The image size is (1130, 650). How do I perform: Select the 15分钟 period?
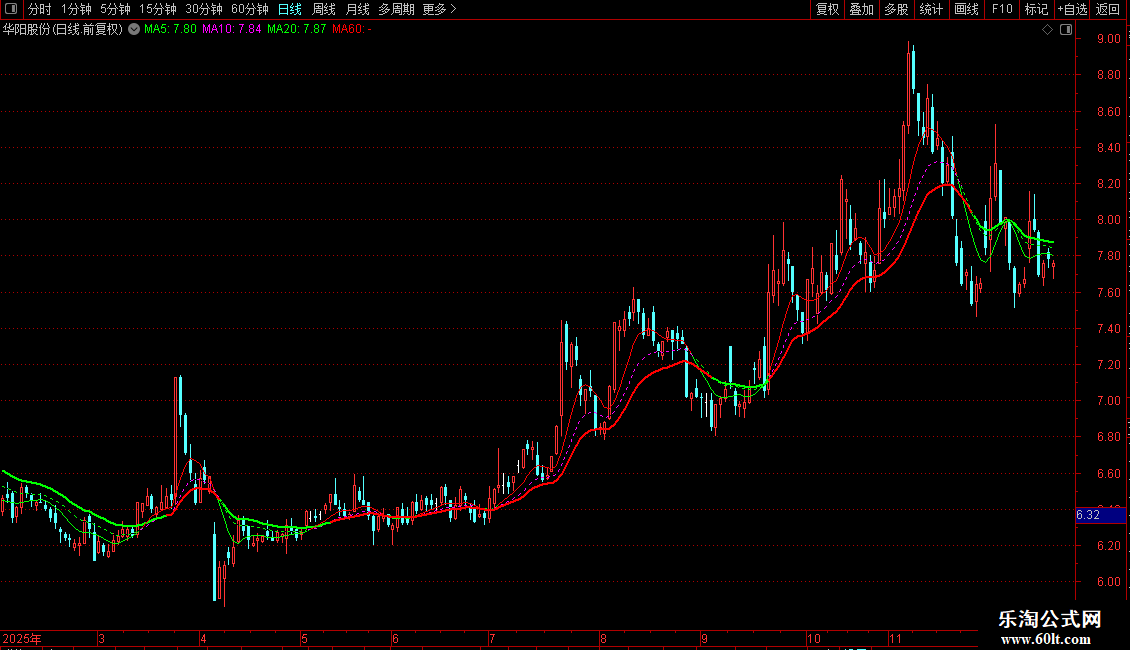[157, 9]
